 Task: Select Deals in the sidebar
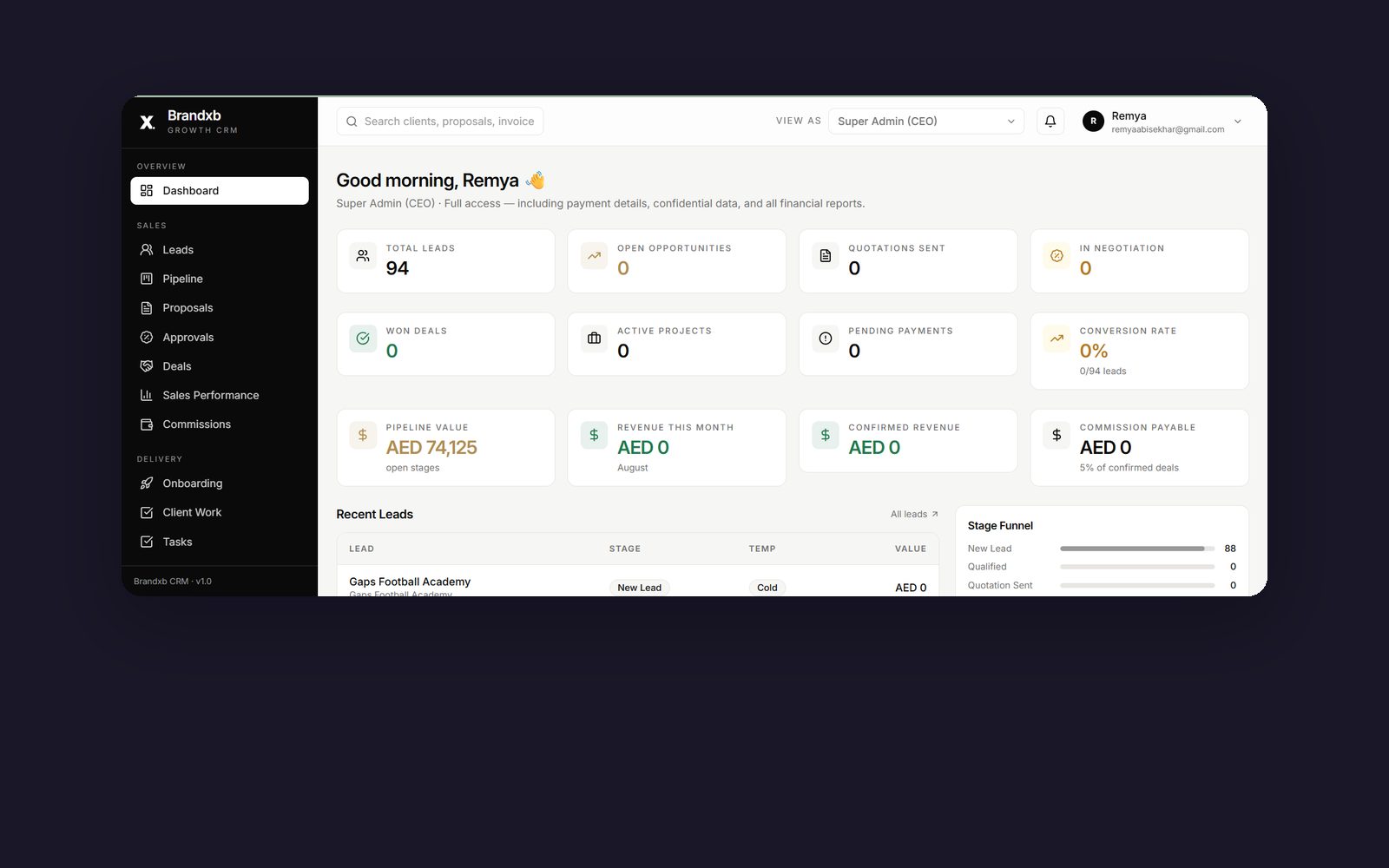click(x=220, y=366)
